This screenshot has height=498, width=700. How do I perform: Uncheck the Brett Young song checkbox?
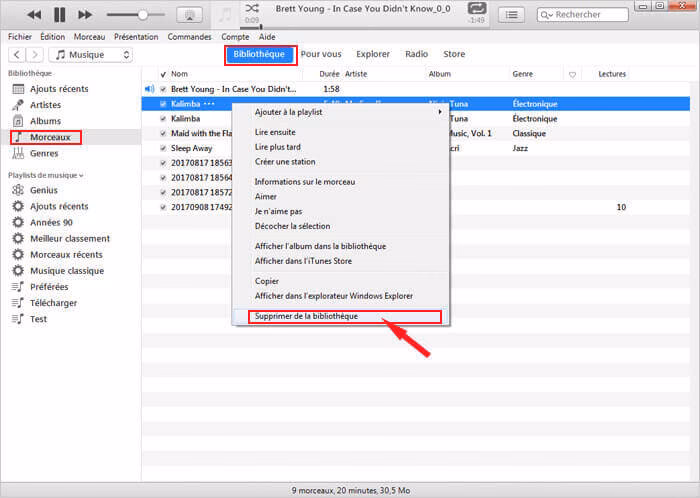point(163,89)
